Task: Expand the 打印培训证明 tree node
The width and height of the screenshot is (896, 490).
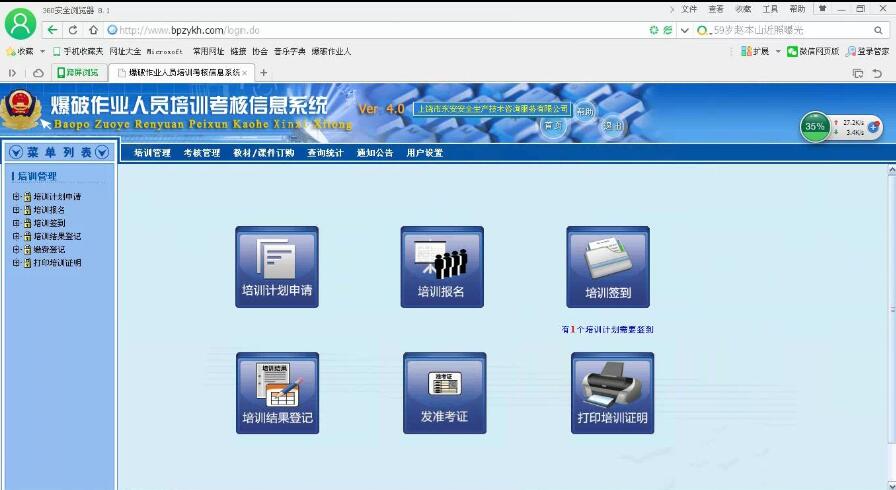Action: pyautogui.click(x=16, y=263)
